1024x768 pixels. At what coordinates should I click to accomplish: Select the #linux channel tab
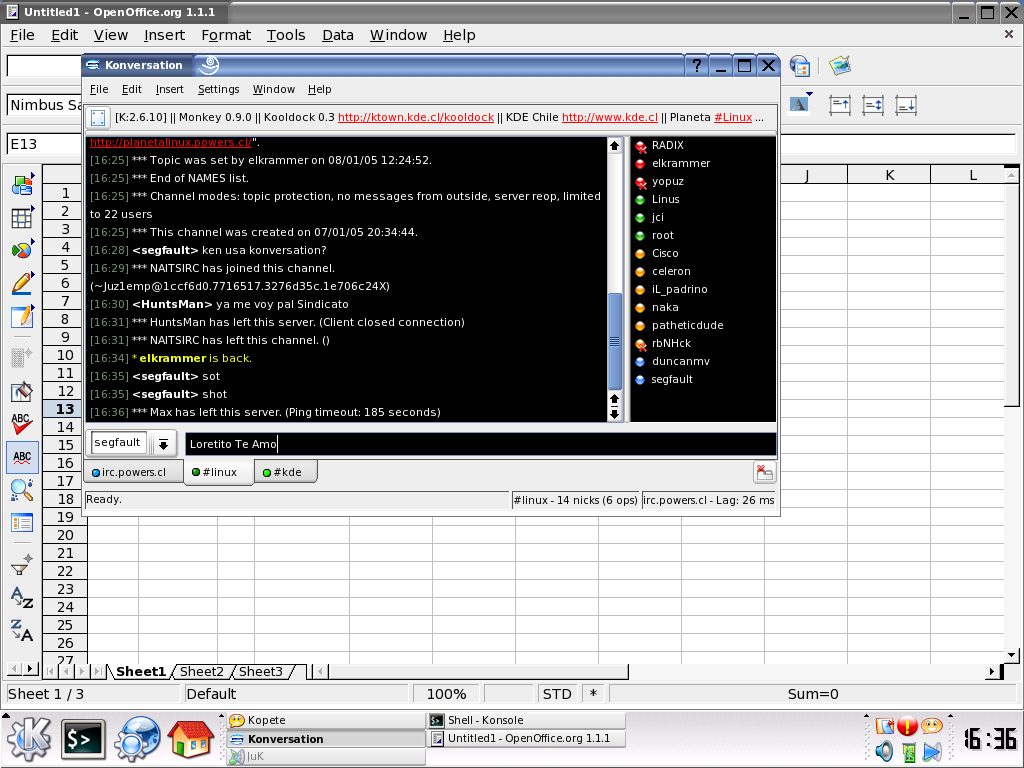[219, 472]
